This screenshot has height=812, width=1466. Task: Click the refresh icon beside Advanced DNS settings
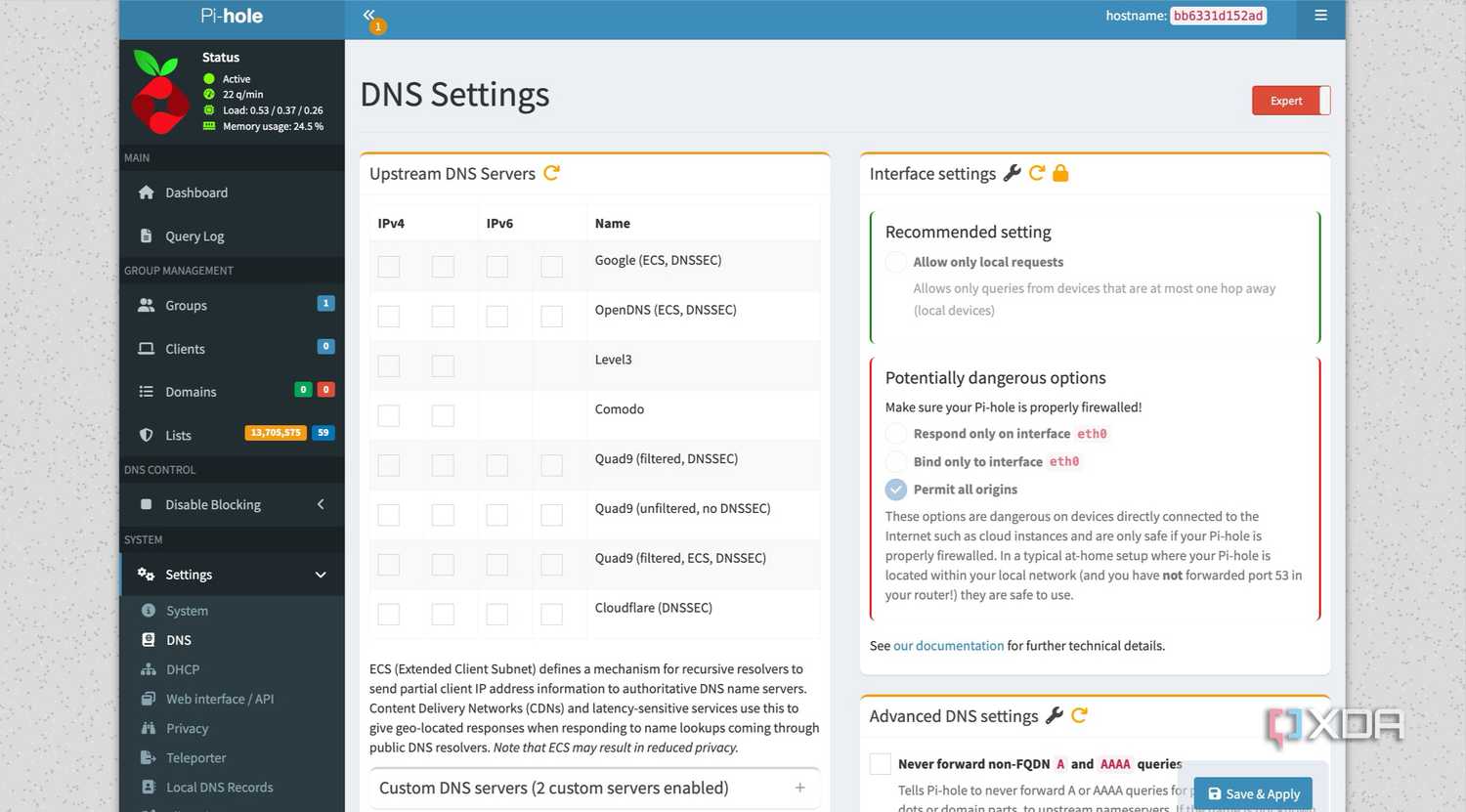[x=1079, y=715]
